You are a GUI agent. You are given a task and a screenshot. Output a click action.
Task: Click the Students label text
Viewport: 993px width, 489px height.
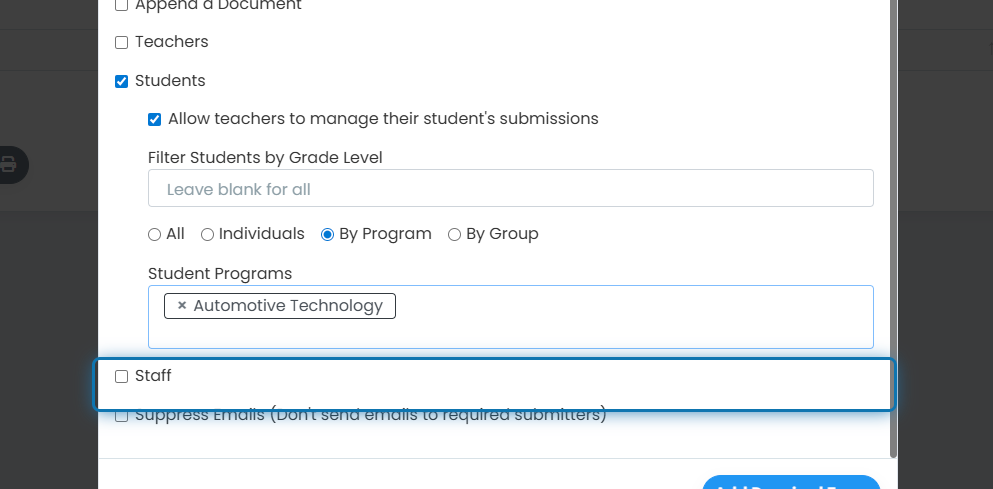170,81
